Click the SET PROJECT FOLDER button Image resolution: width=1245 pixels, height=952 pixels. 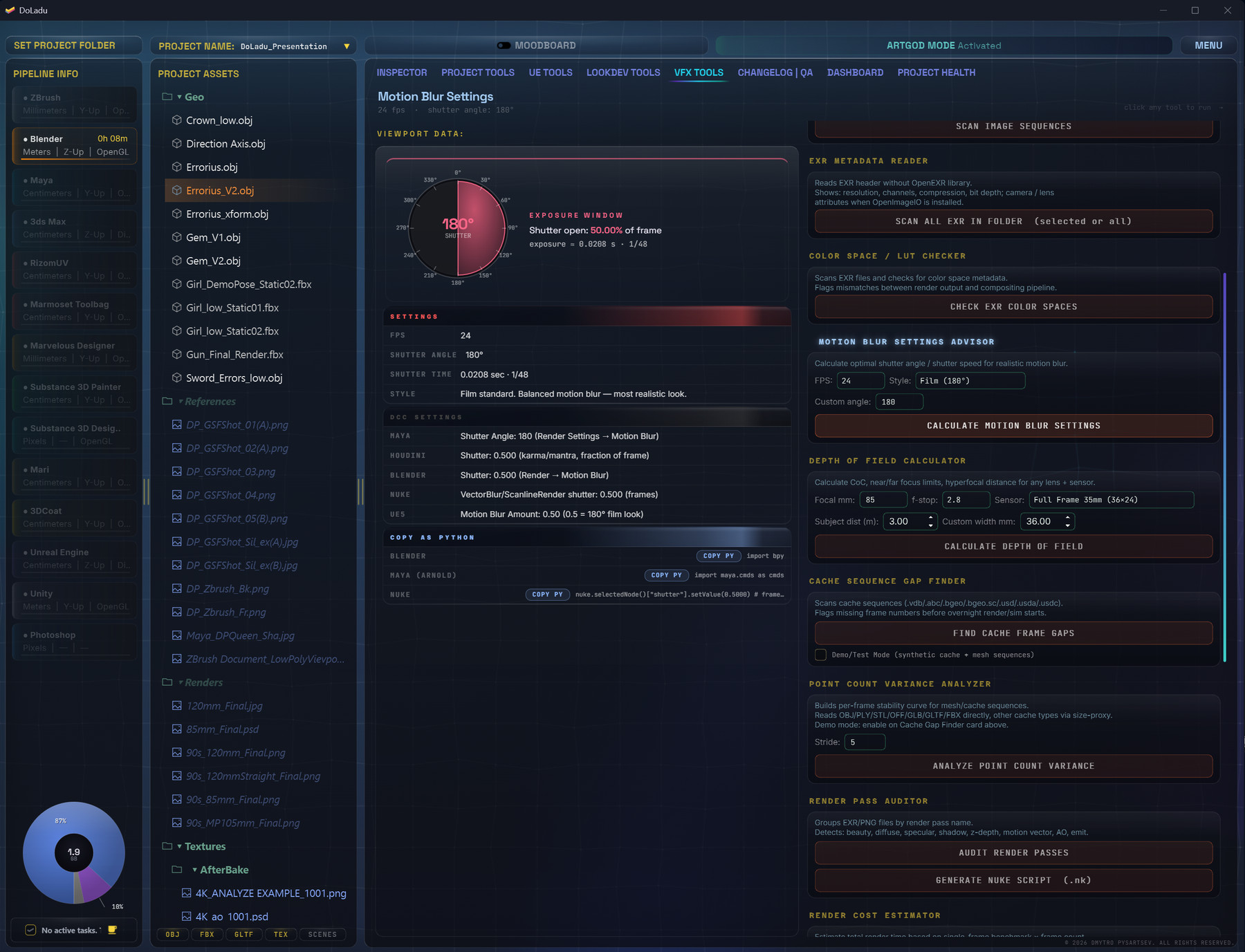(74, 46)
